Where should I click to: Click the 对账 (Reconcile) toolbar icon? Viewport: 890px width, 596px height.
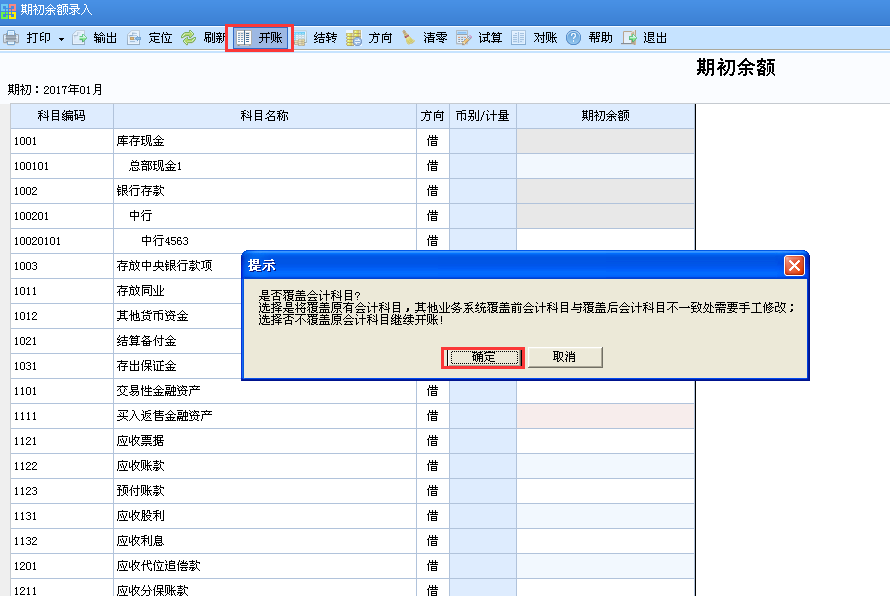(519, 38)
